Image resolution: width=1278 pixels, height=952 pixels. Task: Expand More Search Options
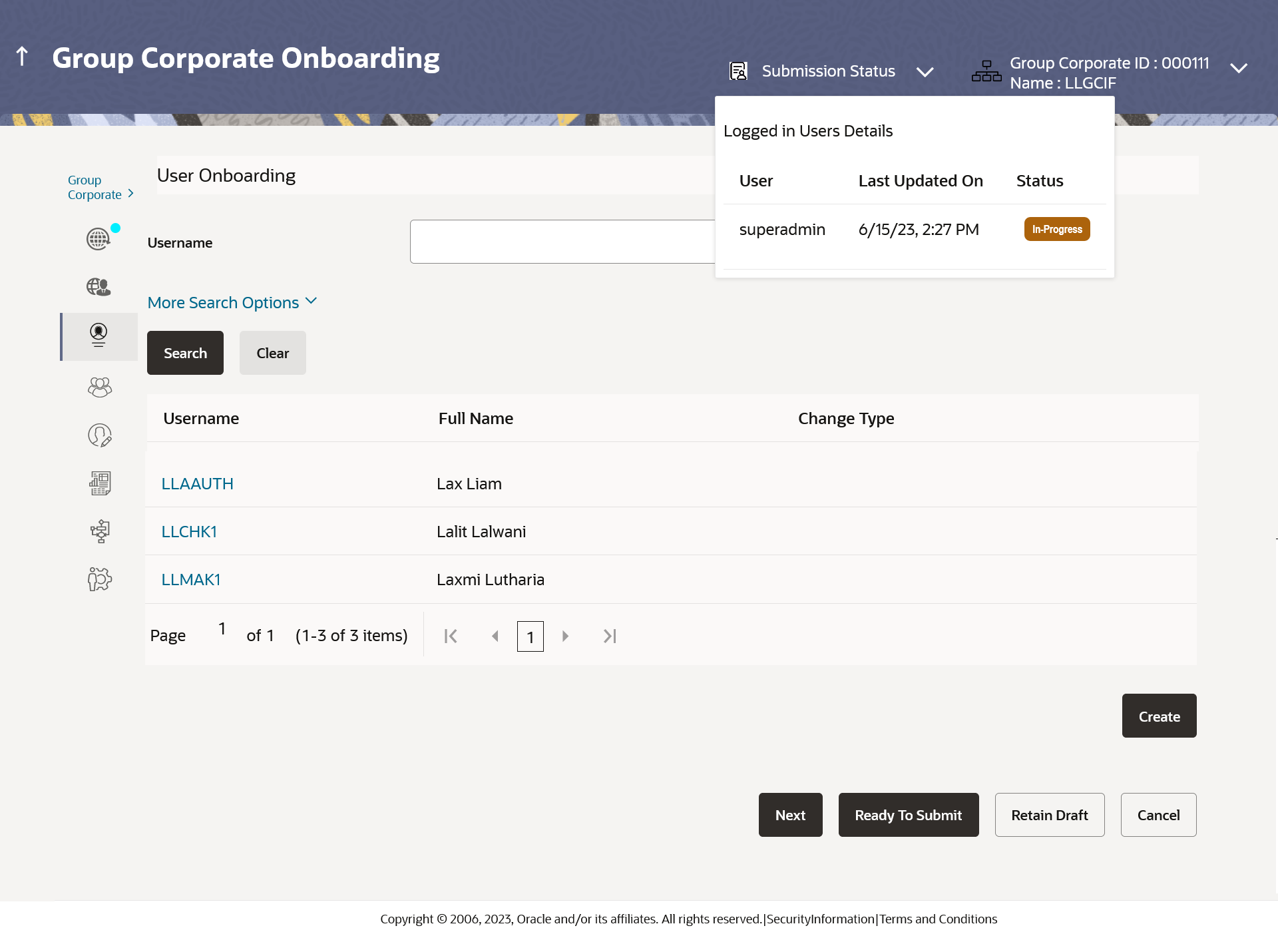[232, 302]
